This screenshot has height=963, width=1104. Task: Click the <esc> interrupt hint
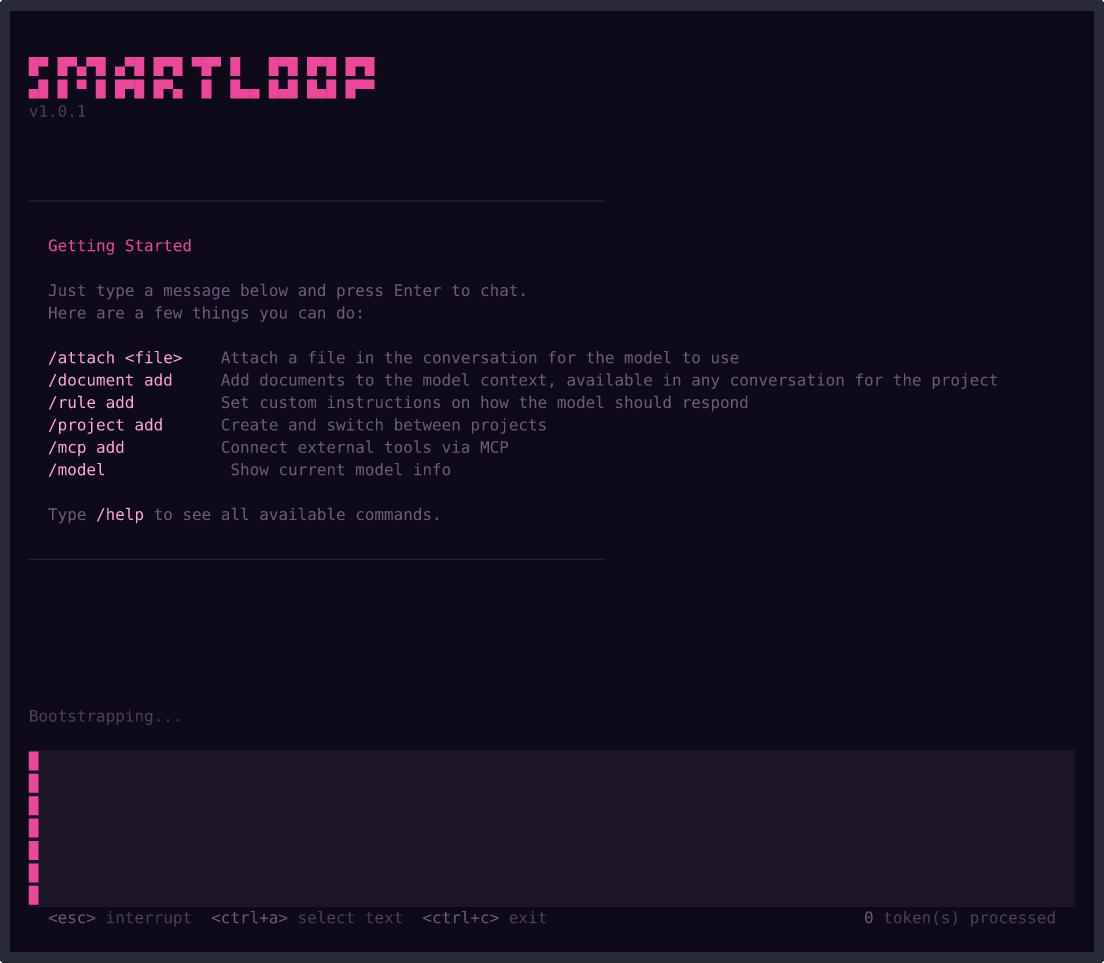click(122, 917)
